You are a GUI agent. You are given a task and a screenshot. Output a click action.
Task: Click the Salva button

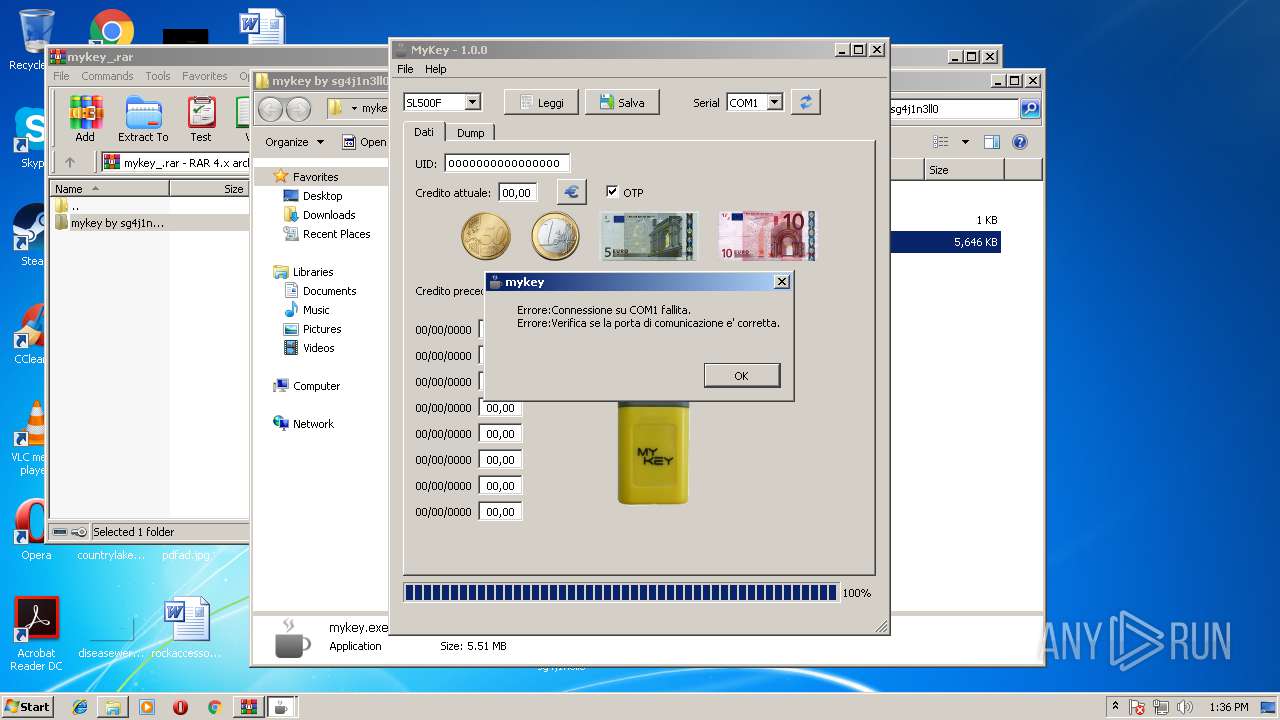pos(621,102)
